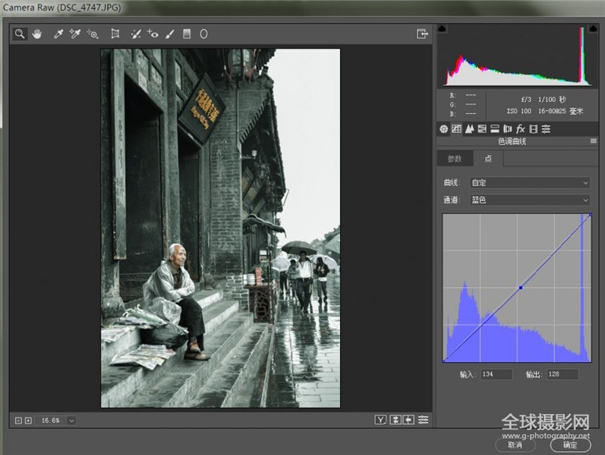Click the zoom out minus button
The height and width of the screenshot is (455, 605).
pos(18,421)
